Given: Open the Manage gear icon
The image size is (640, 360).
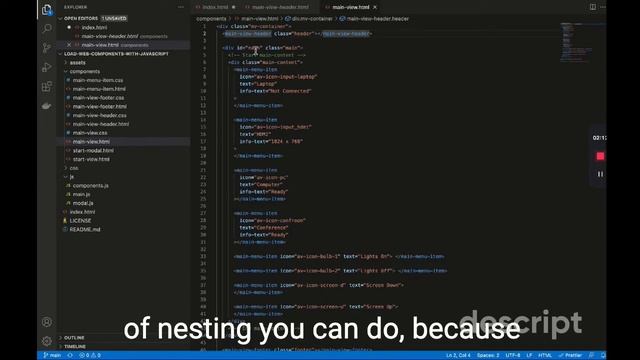Looking at the screenshot, I should (47, 341).
